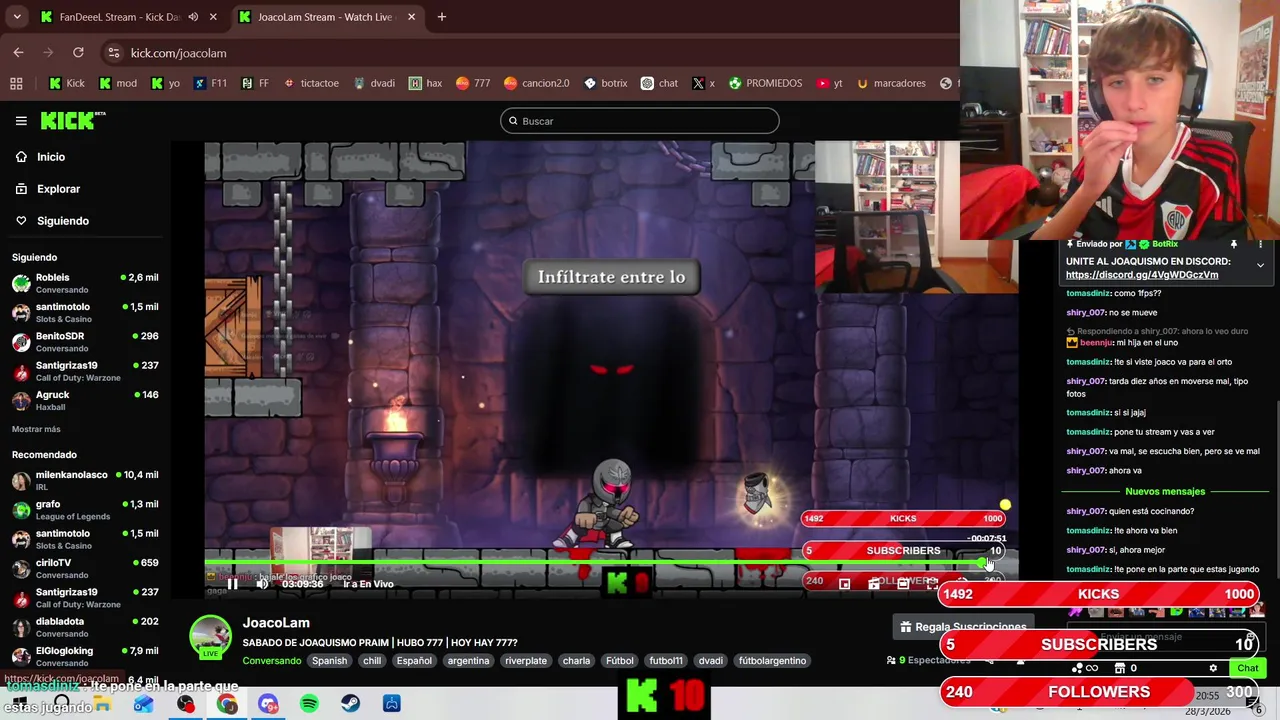
Task: Open the botrix bookmark
Action: (x=605, y=84)
